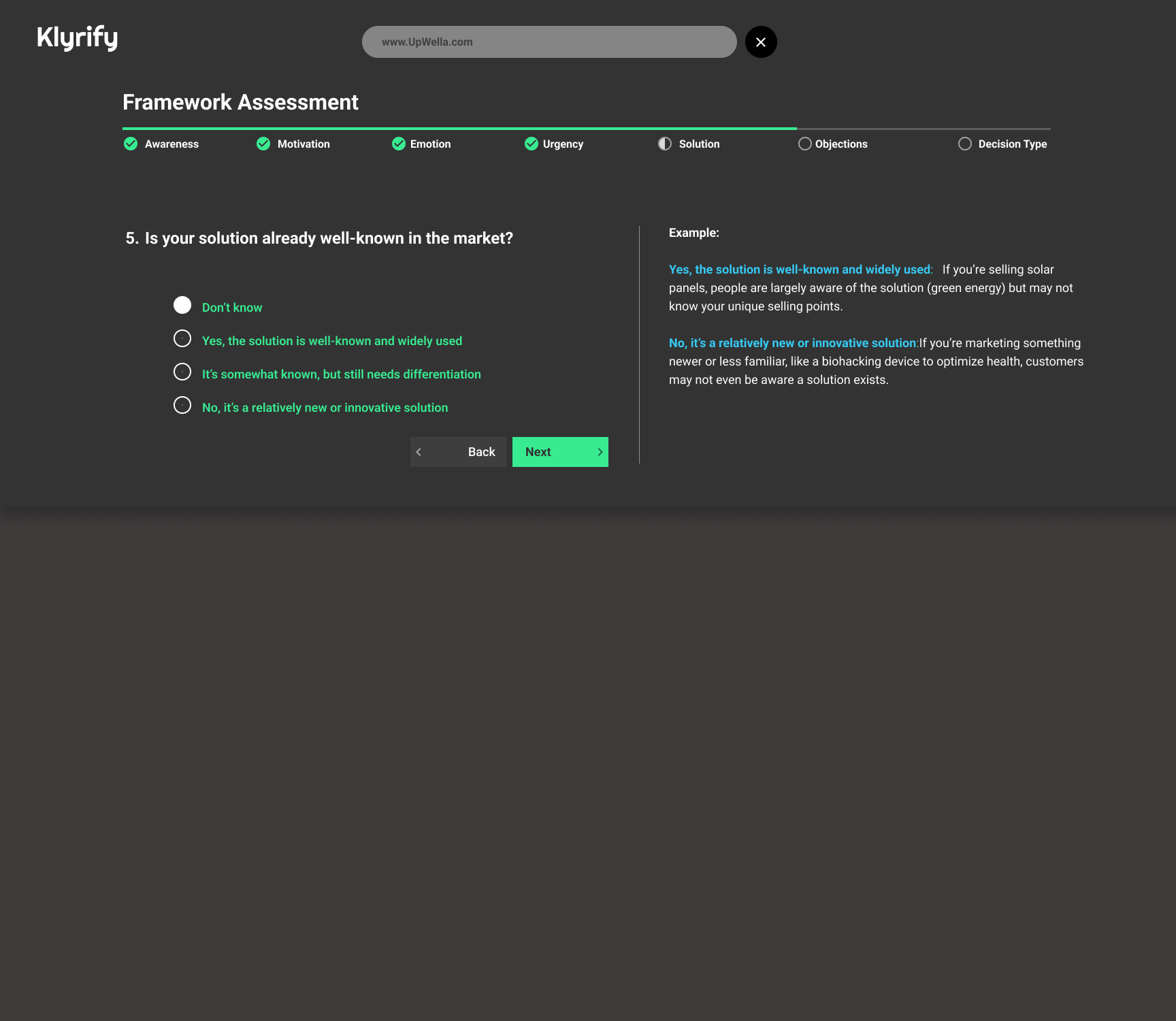Click the Emotion step green checkmark icon
Screen dimensions: 1176x1021
pyautogui.click(x=399, y=144)
